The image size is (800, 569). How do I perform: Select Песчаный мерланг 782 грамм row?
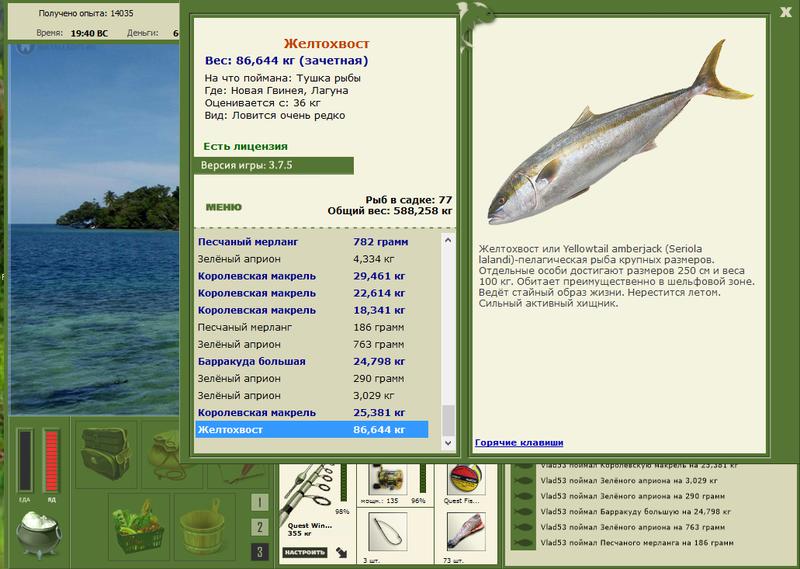pos(312,242)
